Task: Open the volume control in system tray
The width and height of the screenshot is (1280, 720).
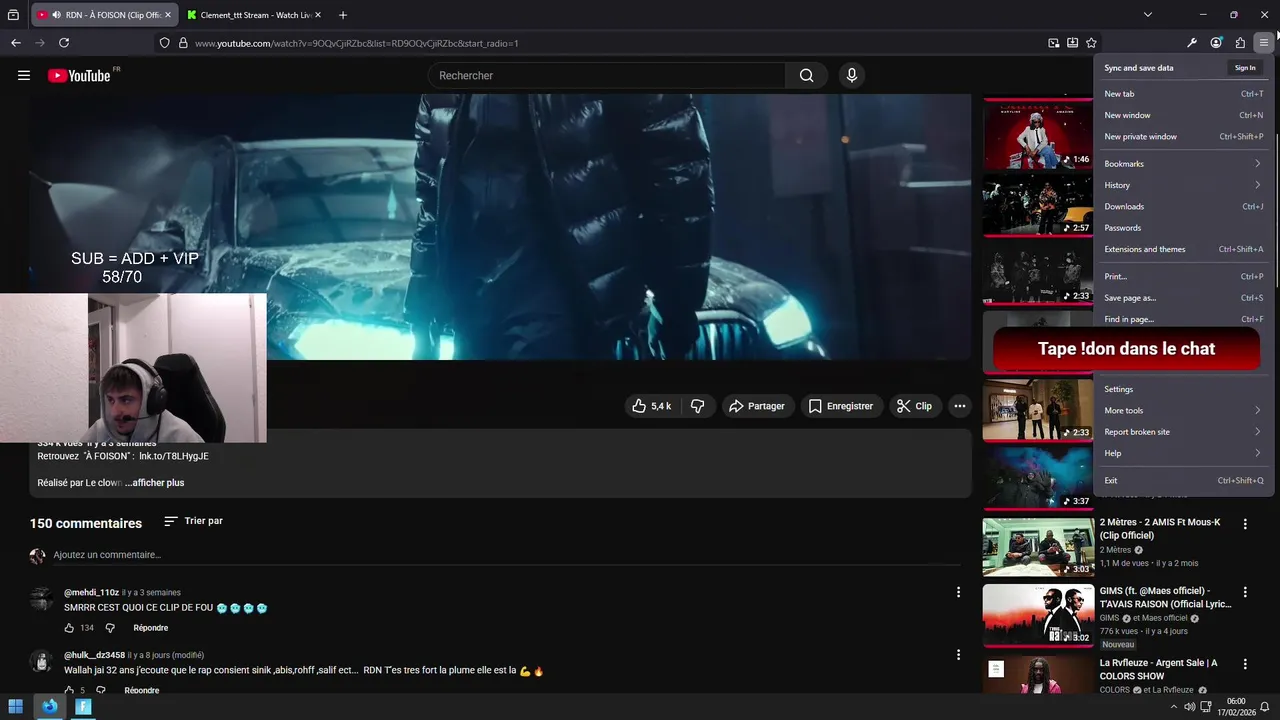Action: (1190, 707)
